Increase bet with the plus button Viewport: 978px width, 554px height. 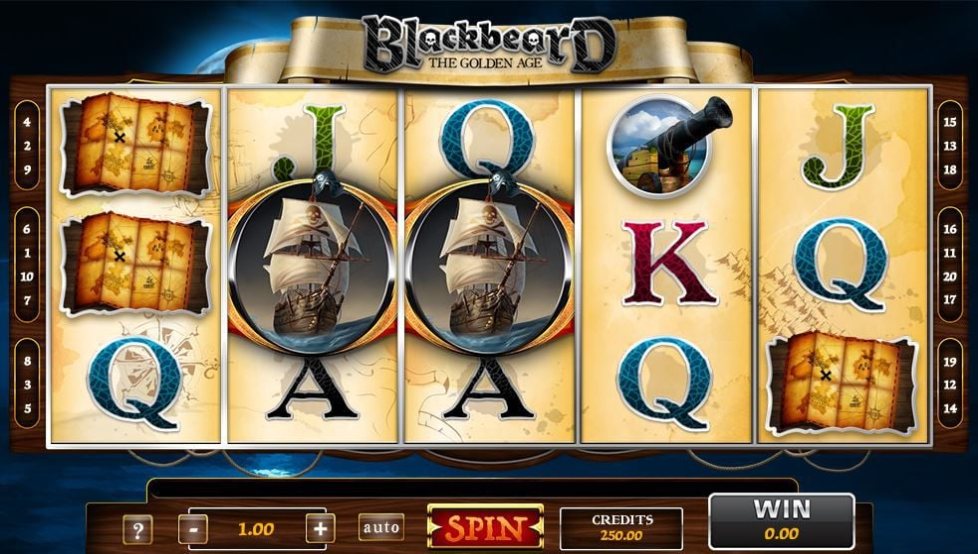[x=320, y=529]
